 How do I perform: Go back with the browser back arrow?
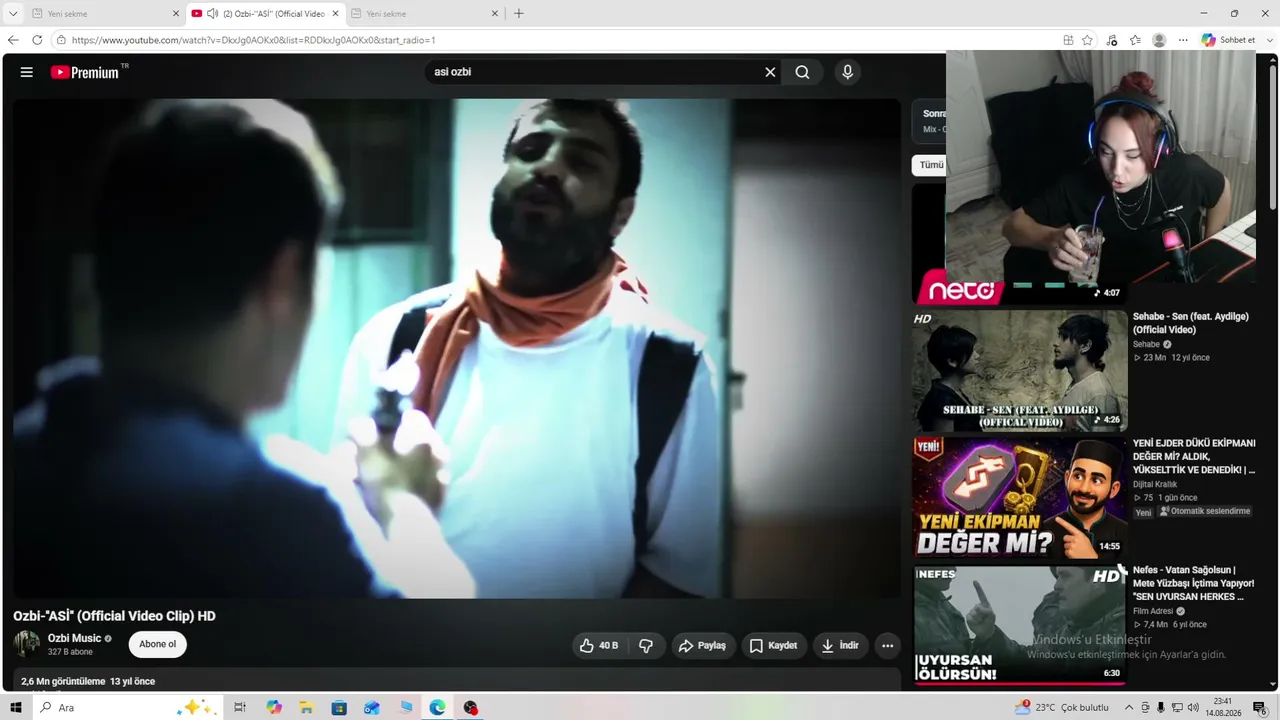(x=13, y=40)
